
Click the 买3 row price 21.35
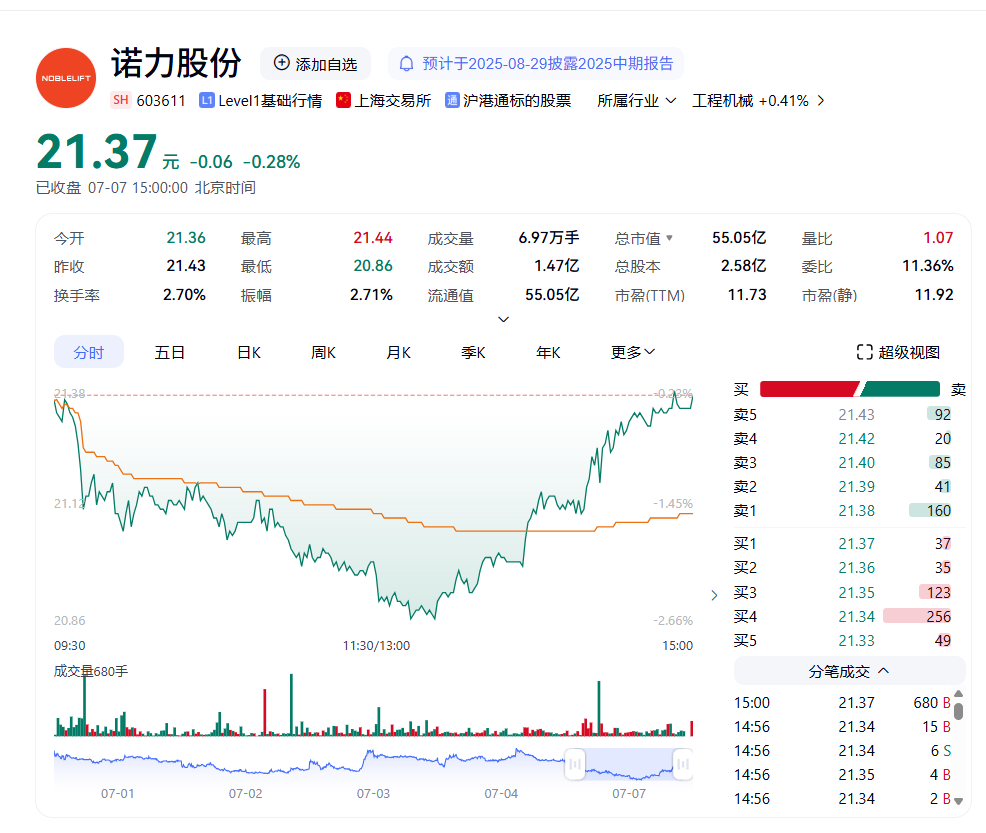pos(856,592)
